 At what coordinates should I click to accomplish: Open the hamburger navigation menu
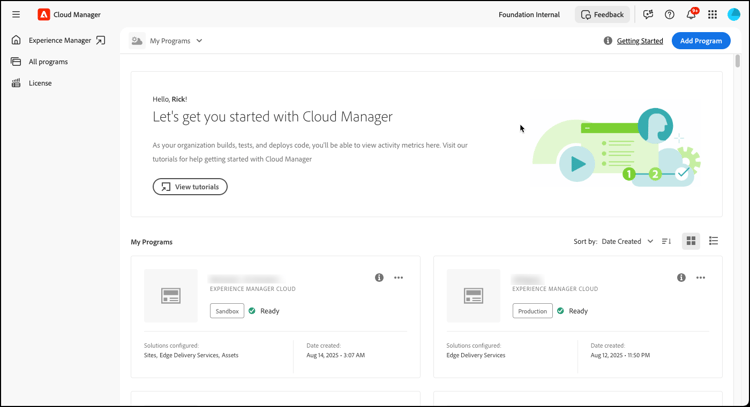point(16,15)
